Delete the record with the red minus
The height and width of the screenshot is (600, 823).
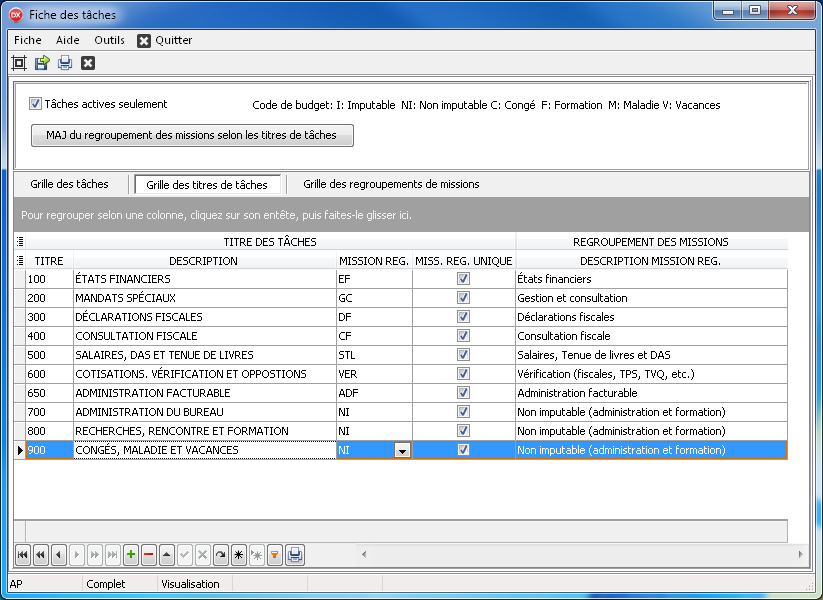[149, 555]
